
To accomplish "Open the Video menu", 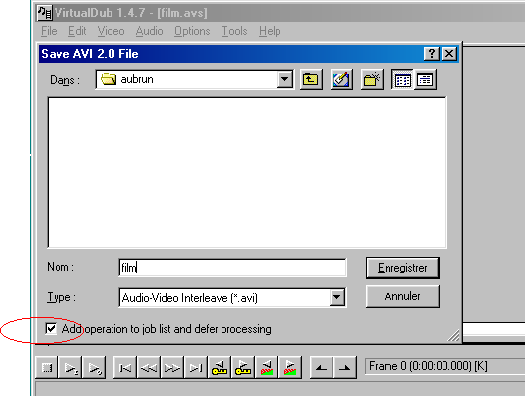I will coord(111,31).
